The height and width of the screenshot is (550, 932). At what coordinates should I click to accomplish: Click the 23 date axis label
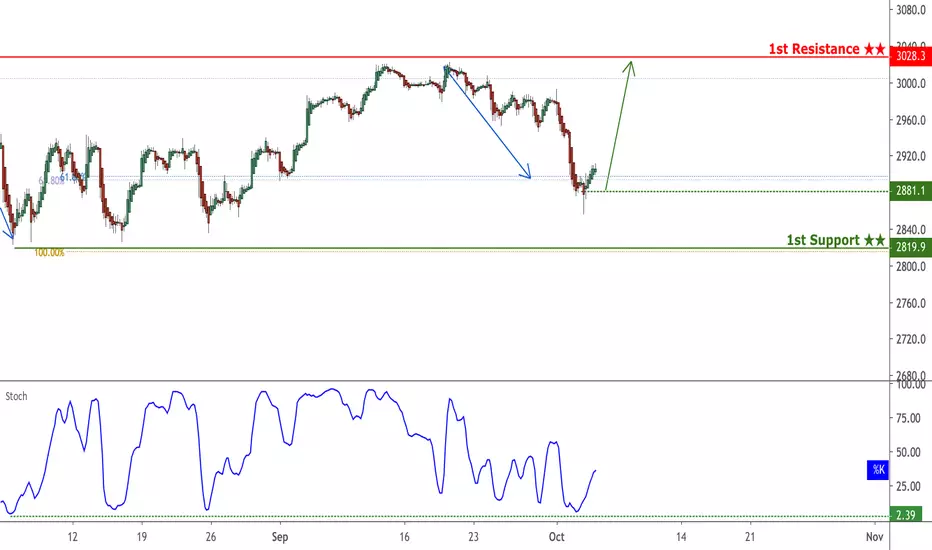473,537
